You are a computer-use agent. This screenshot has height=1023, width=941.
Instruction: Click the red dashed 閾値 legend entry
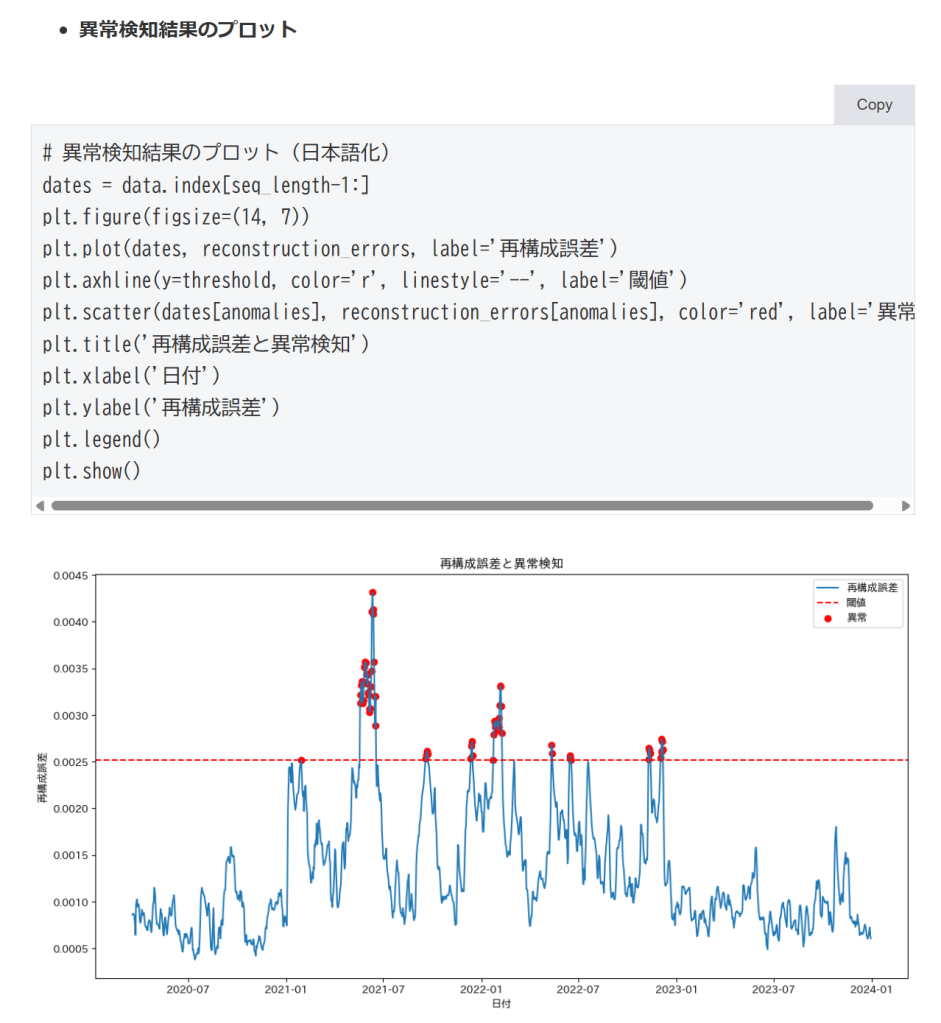point(856,603)
